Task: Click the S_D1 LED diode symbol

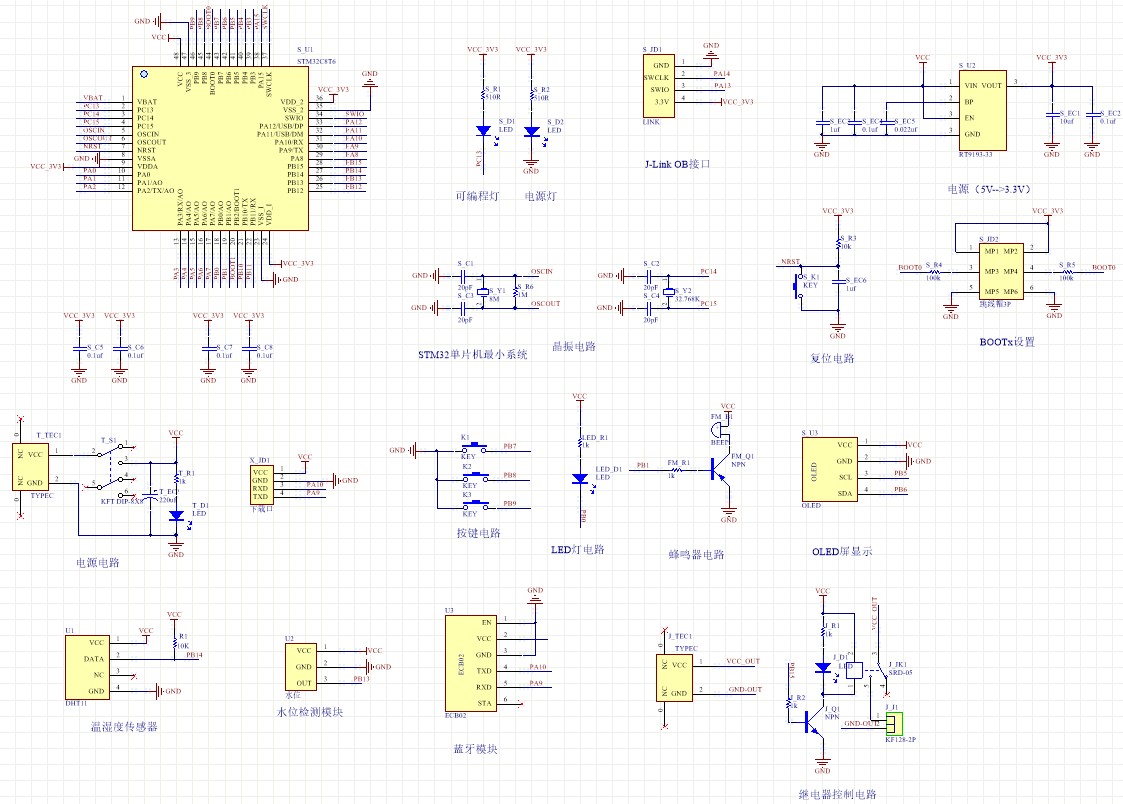Action: pyautogui.click(x=483, y=130)
